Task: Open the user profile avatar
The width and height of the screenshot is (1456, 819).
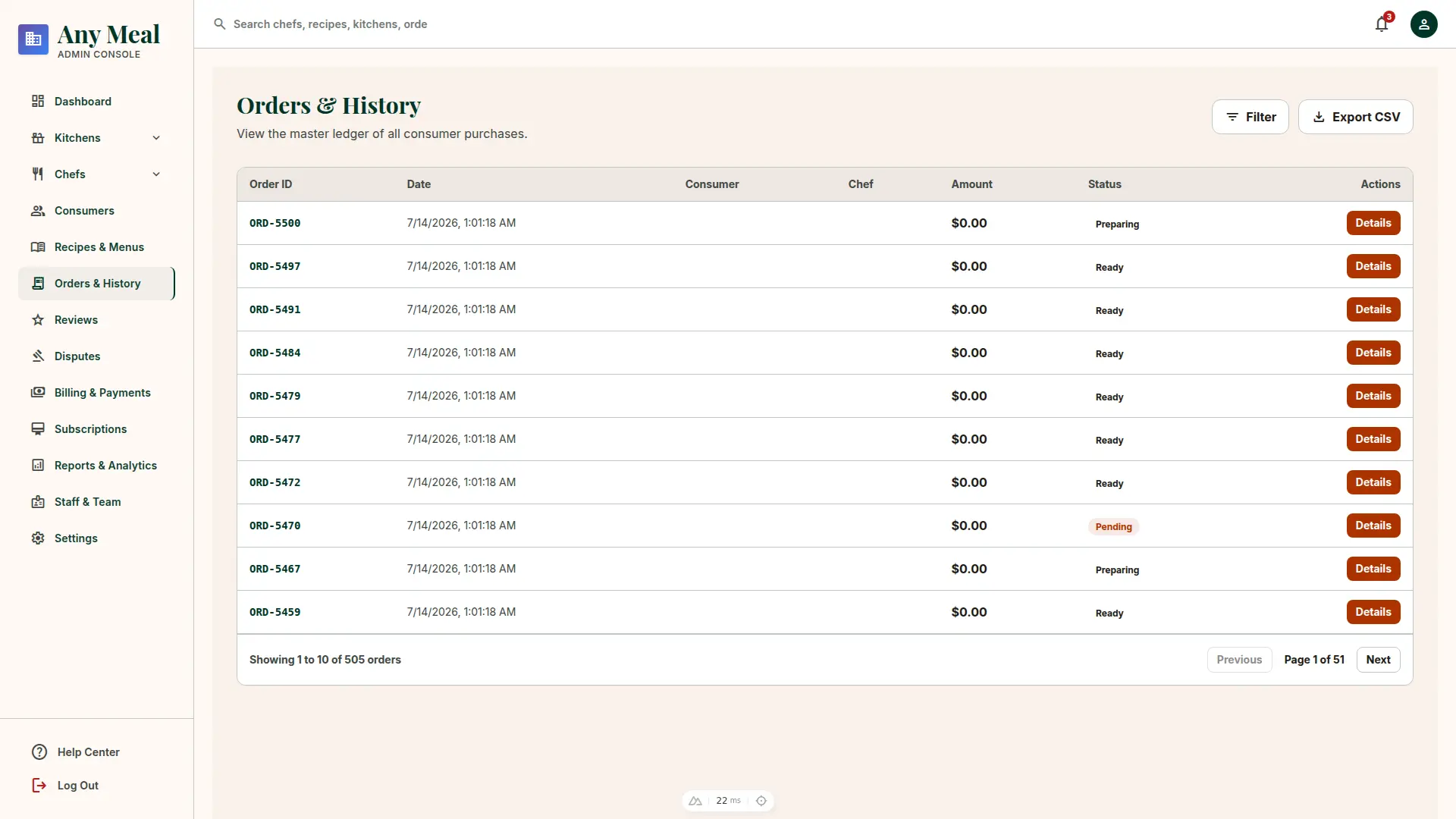Action: 1424,24
